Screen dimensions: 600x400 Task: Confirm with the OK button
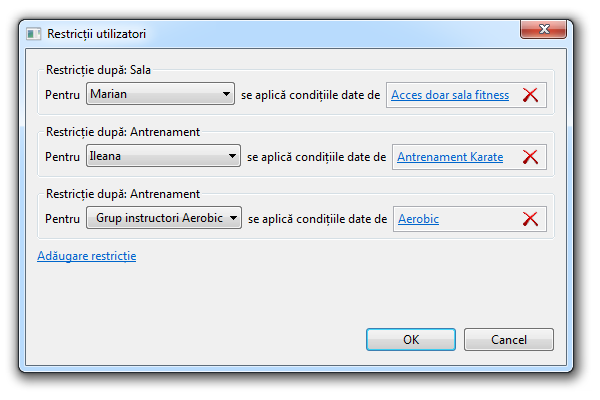[411, 340]
